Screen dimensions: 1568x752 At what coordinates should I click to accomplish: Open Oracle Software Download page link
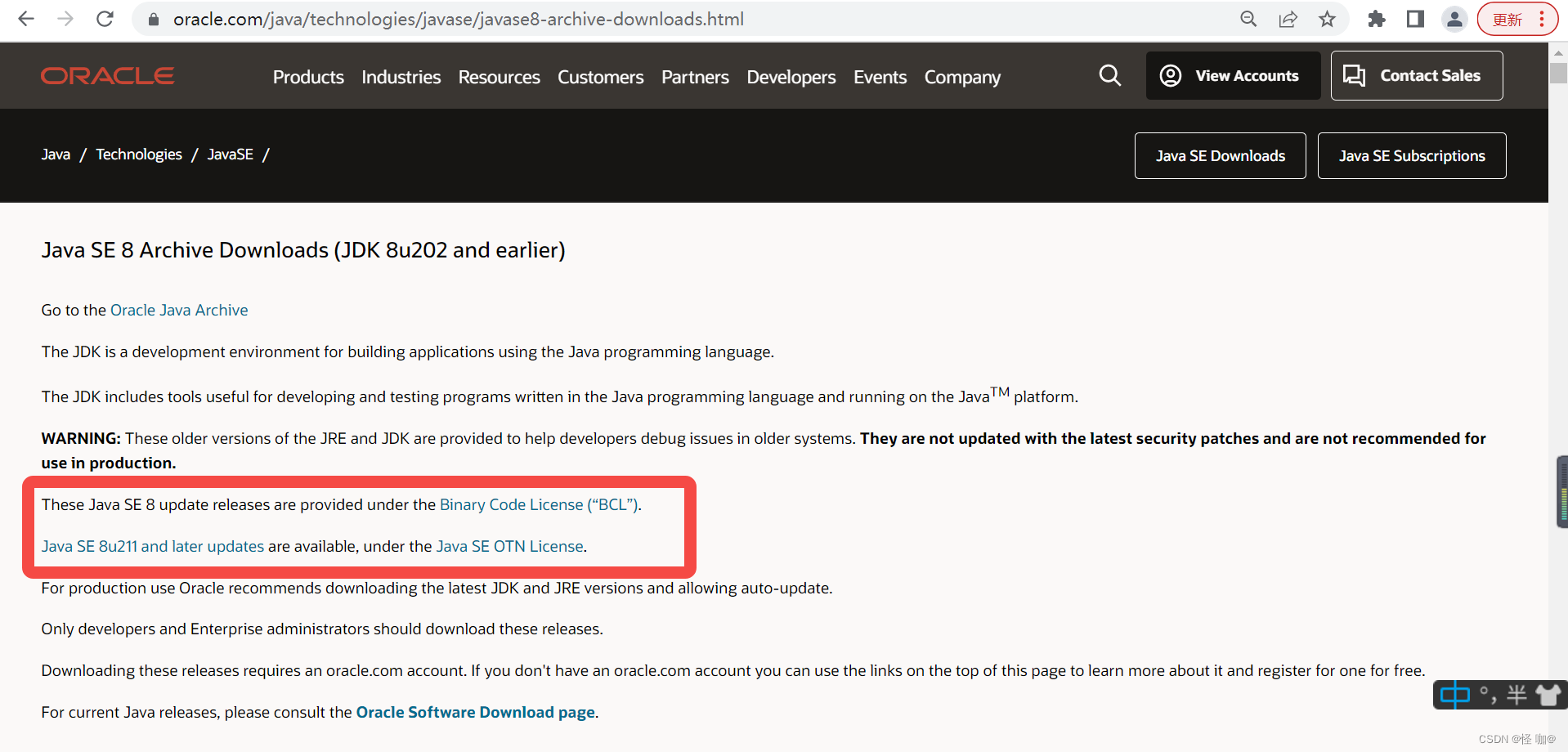point(476,712)
